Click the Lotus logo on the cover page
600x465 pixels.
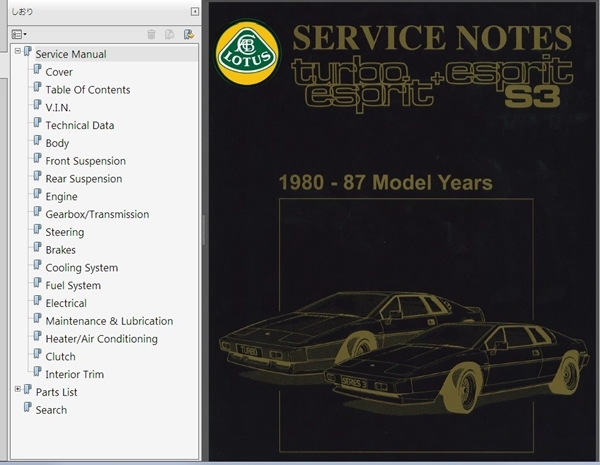(248, 53)
